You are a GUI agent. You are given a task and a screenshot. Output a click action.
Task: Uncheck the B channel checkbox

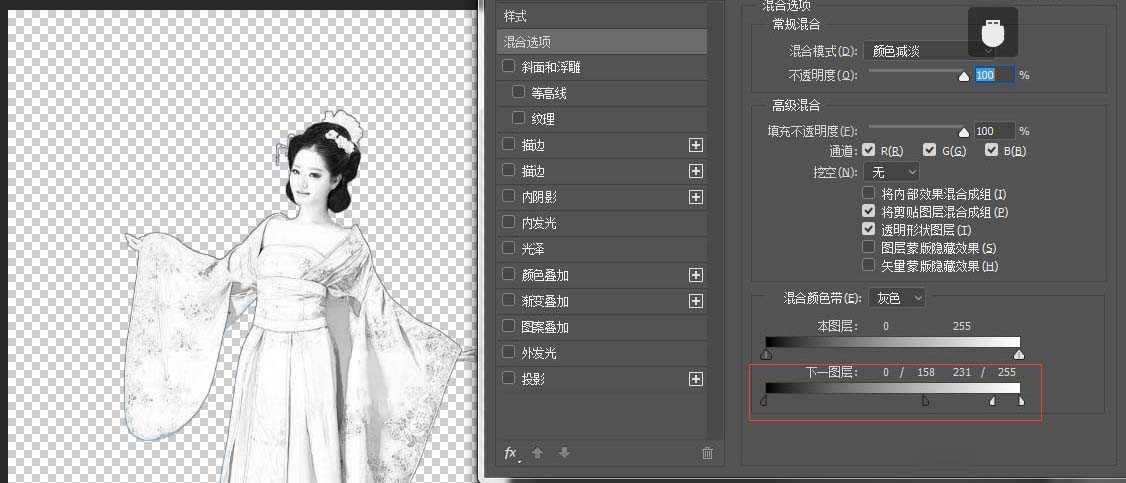pos(992,150)
